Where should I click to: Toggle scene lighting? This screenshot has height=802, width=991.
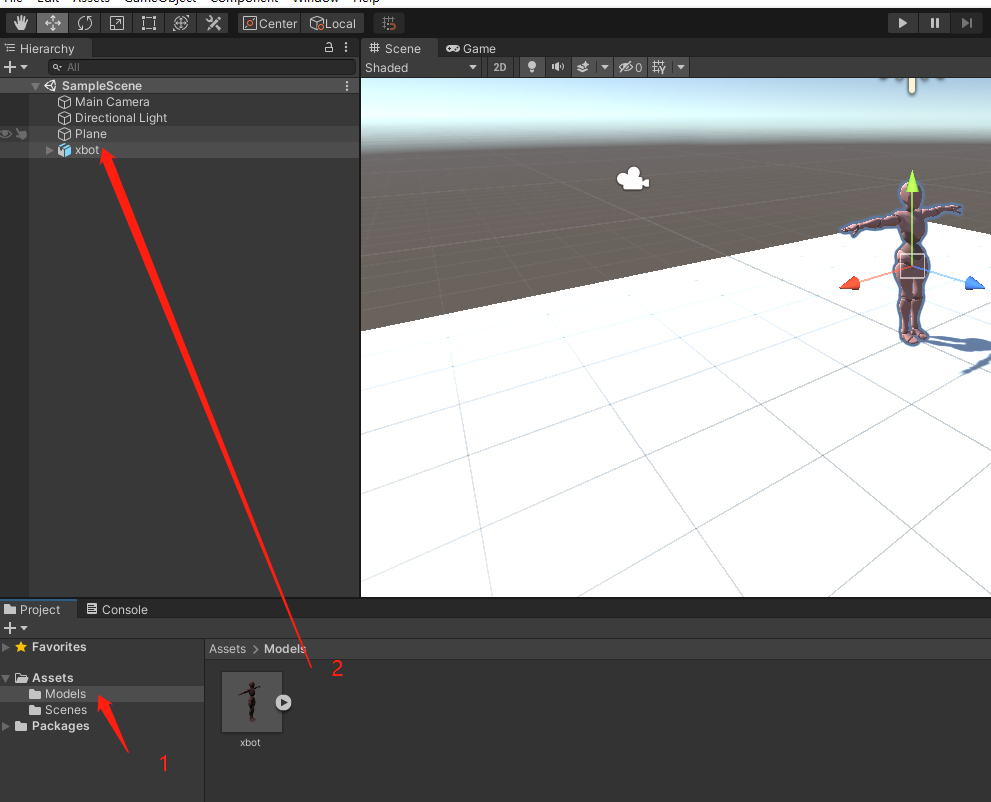point(532,68)
